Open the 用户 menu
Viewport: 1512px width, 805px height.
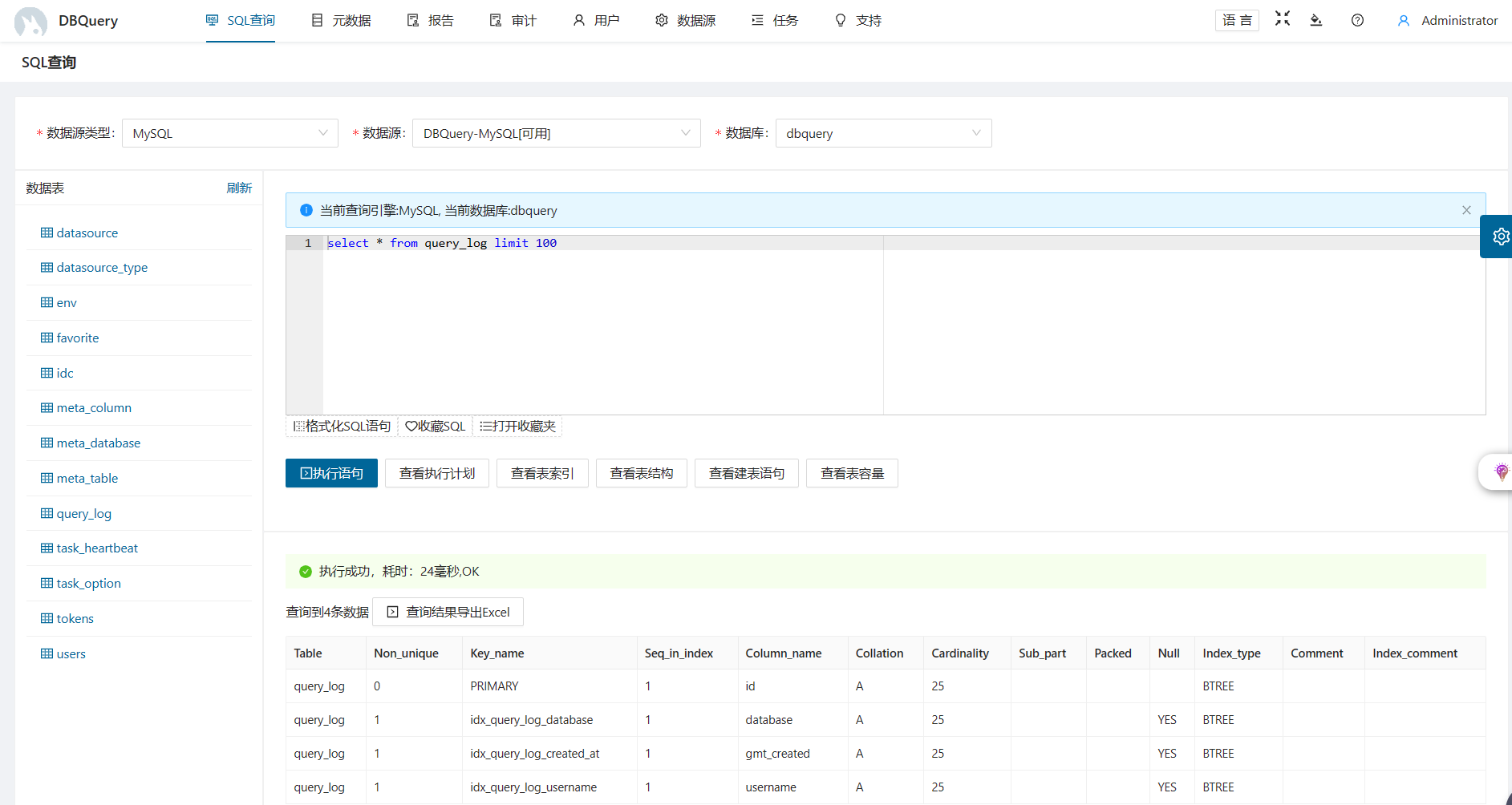[596, 21]
